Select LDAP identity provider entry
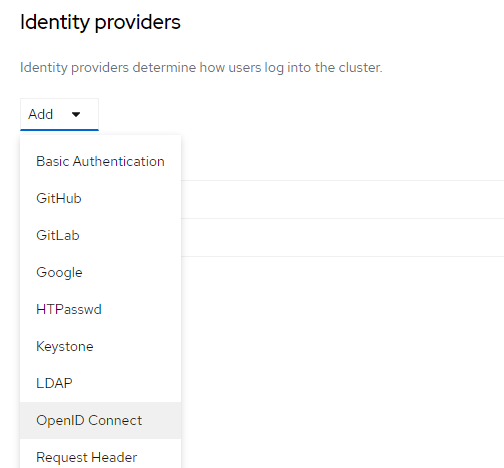The width and height of the screenshot is (504, 468). (100, 383)
